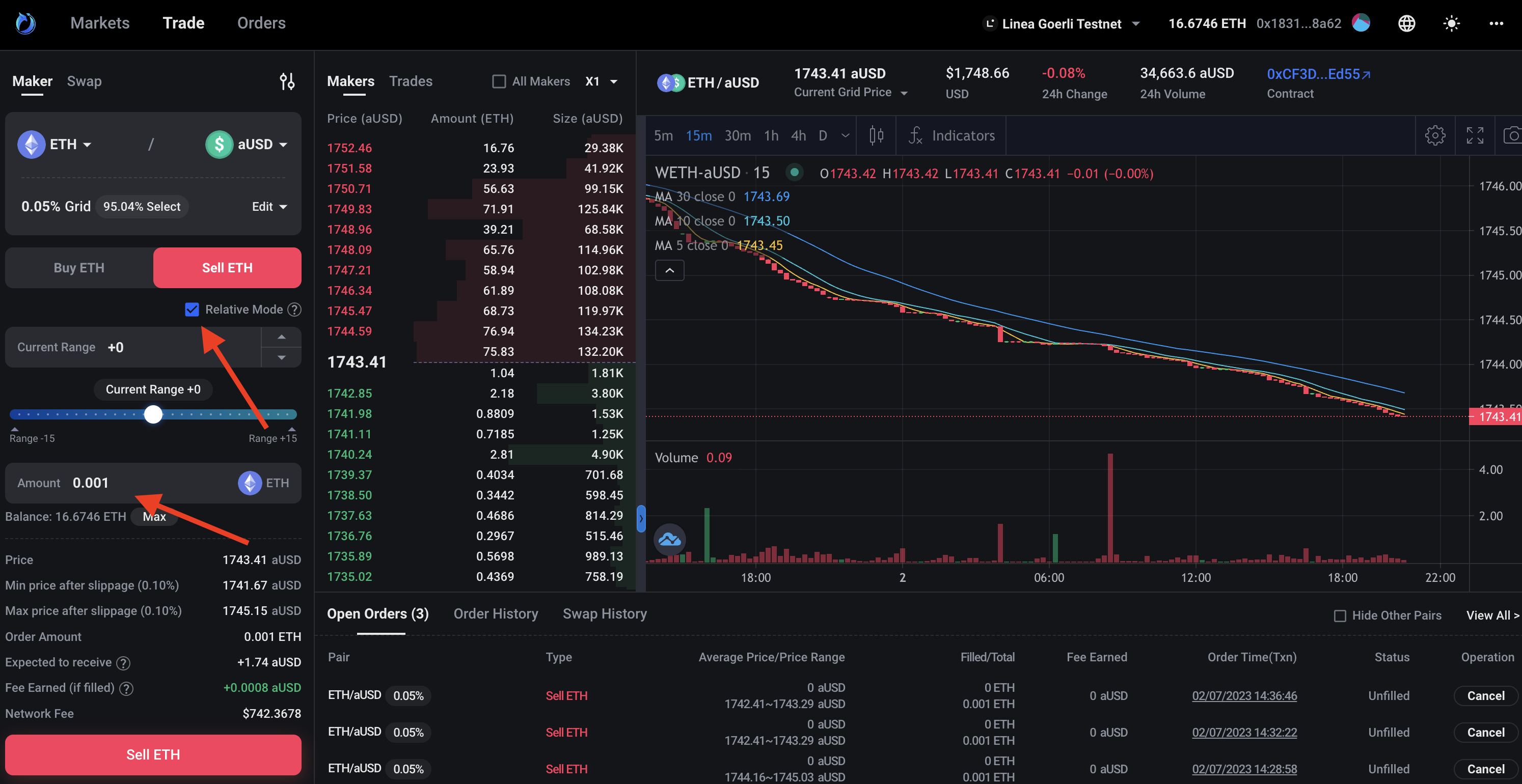The height and width of the screenshot is (784, 1522).
Task: Select the Buy ETH button
Action: point(79,268)
